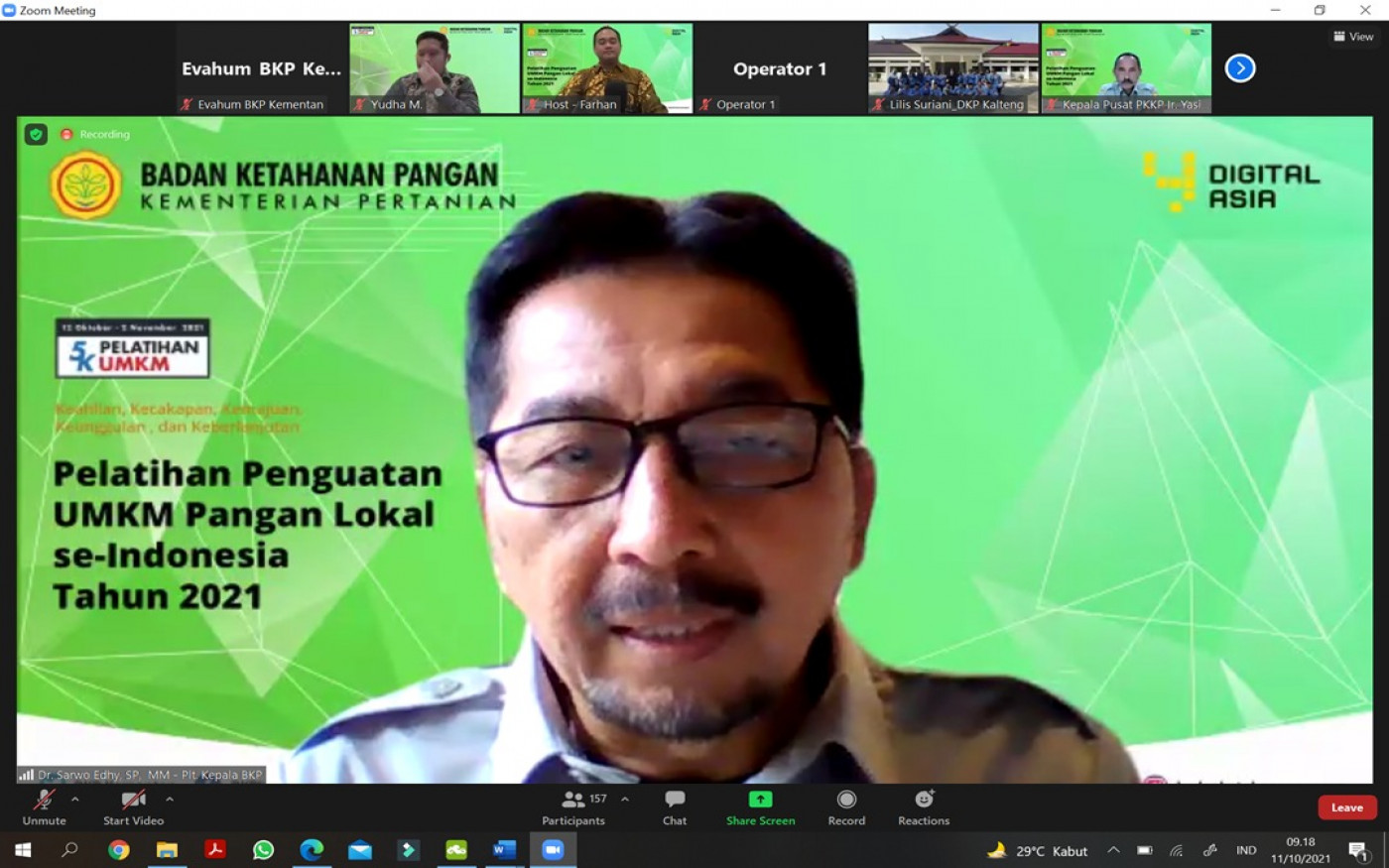Open video options arrow beside Start Video
1389x868 pixels.
(x=170, y=799)
